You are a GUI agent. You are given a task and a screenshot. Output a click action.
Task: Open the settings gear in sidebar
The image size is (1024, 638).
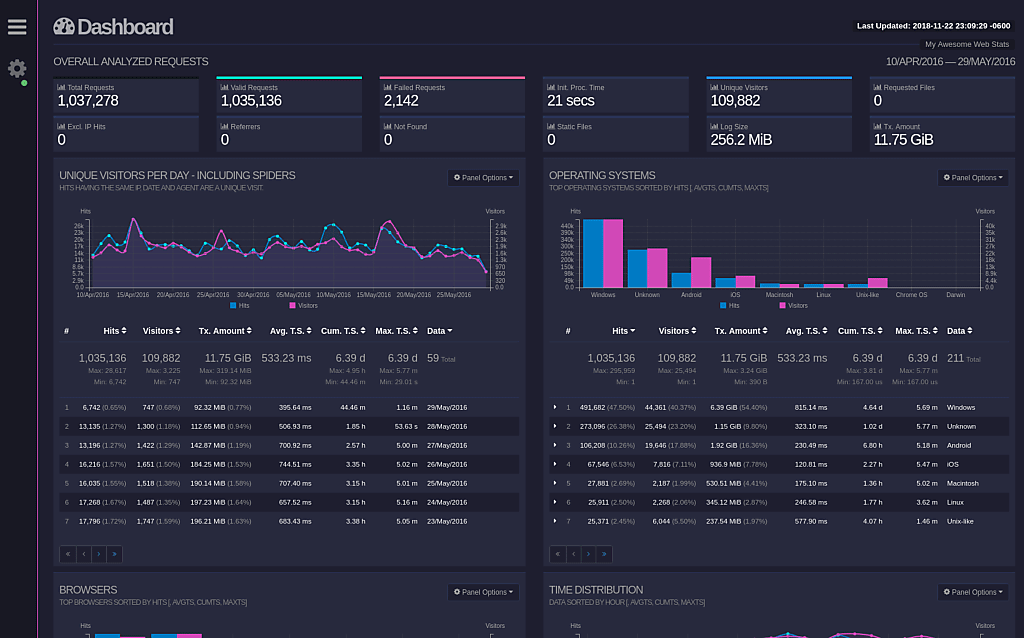[17, 69]
